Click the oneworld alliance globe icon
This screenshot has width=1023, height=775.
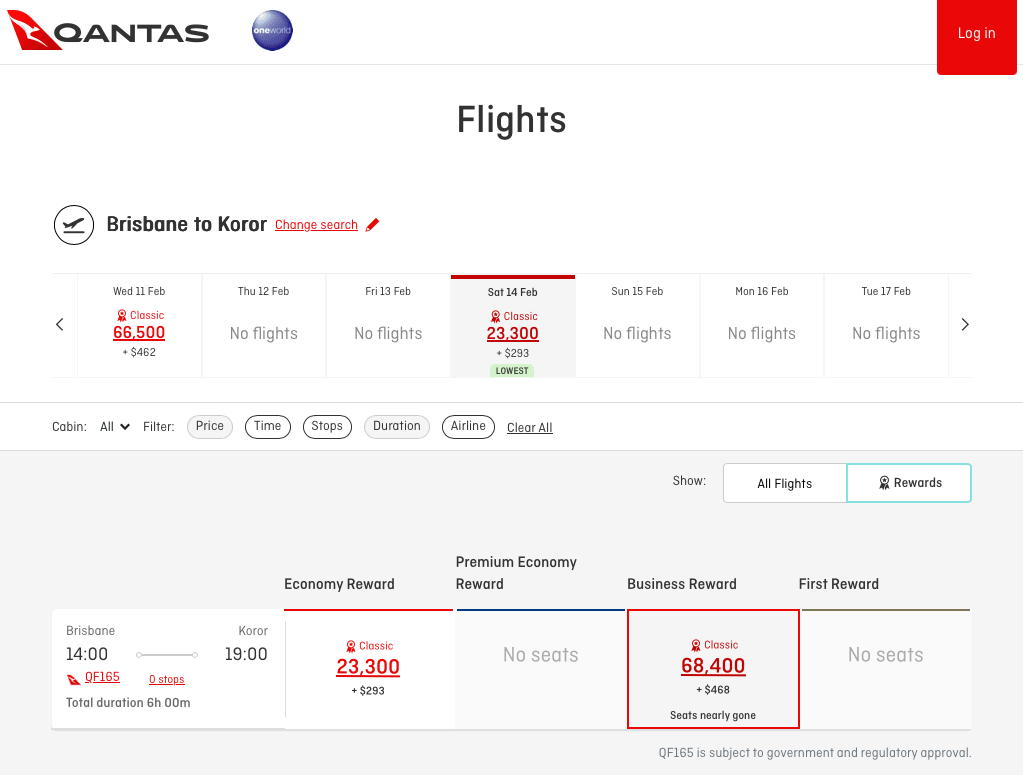pos(272,31)
